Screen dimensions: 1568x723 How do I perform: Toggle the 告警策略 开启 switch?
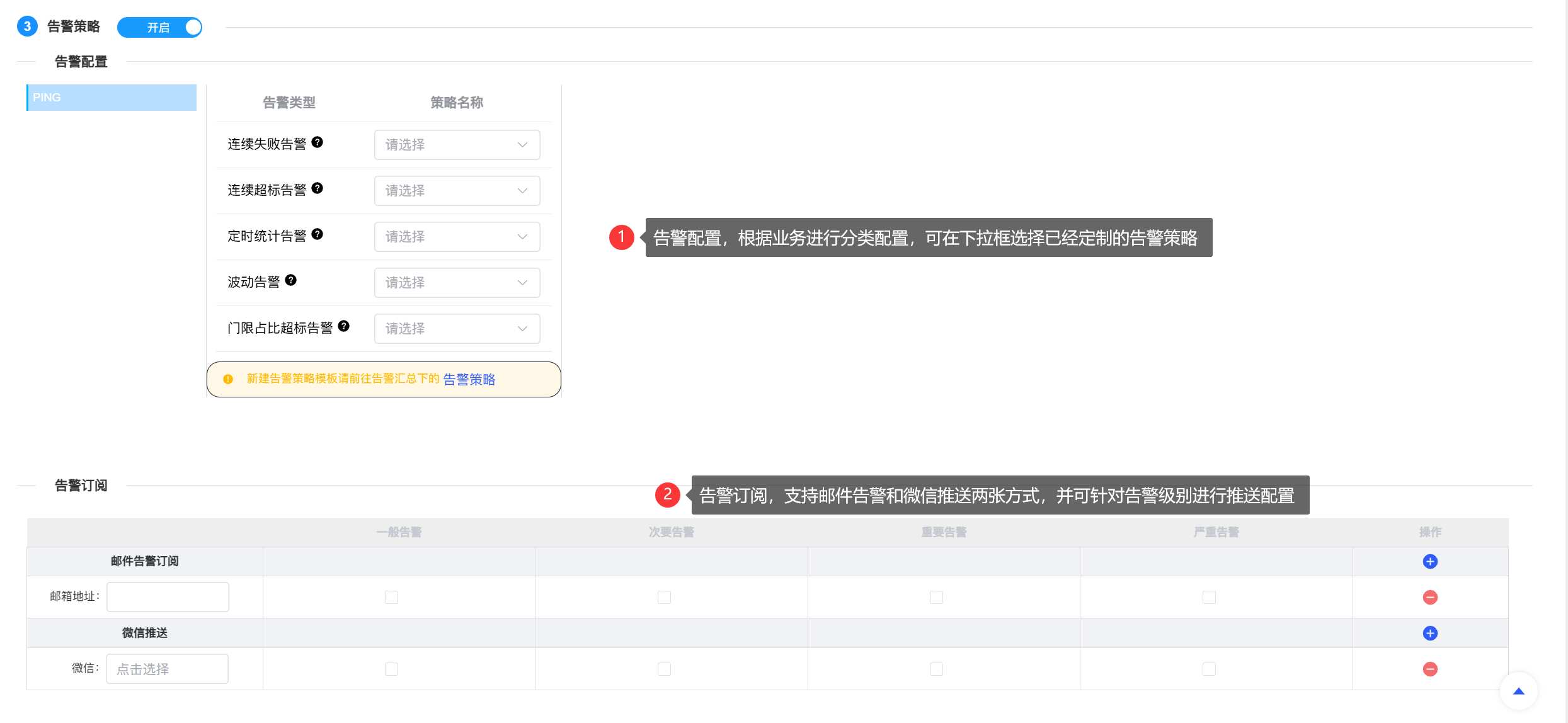[159, 27]
